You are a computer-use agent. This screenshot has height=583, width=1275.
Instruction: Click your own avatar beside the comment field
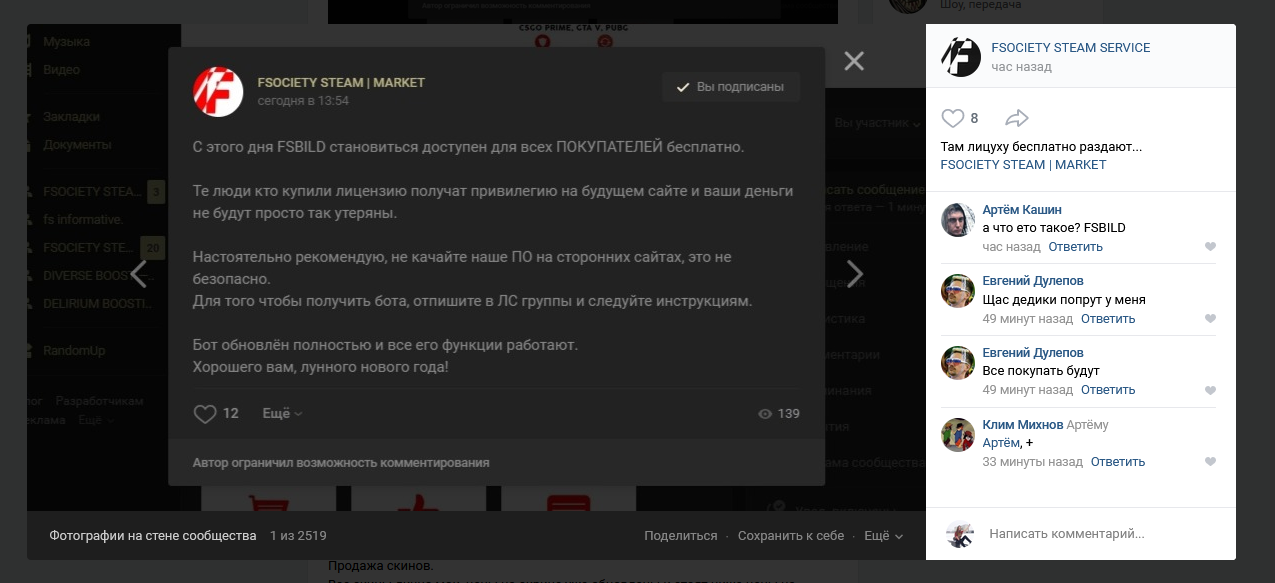[x=960, y=534]
